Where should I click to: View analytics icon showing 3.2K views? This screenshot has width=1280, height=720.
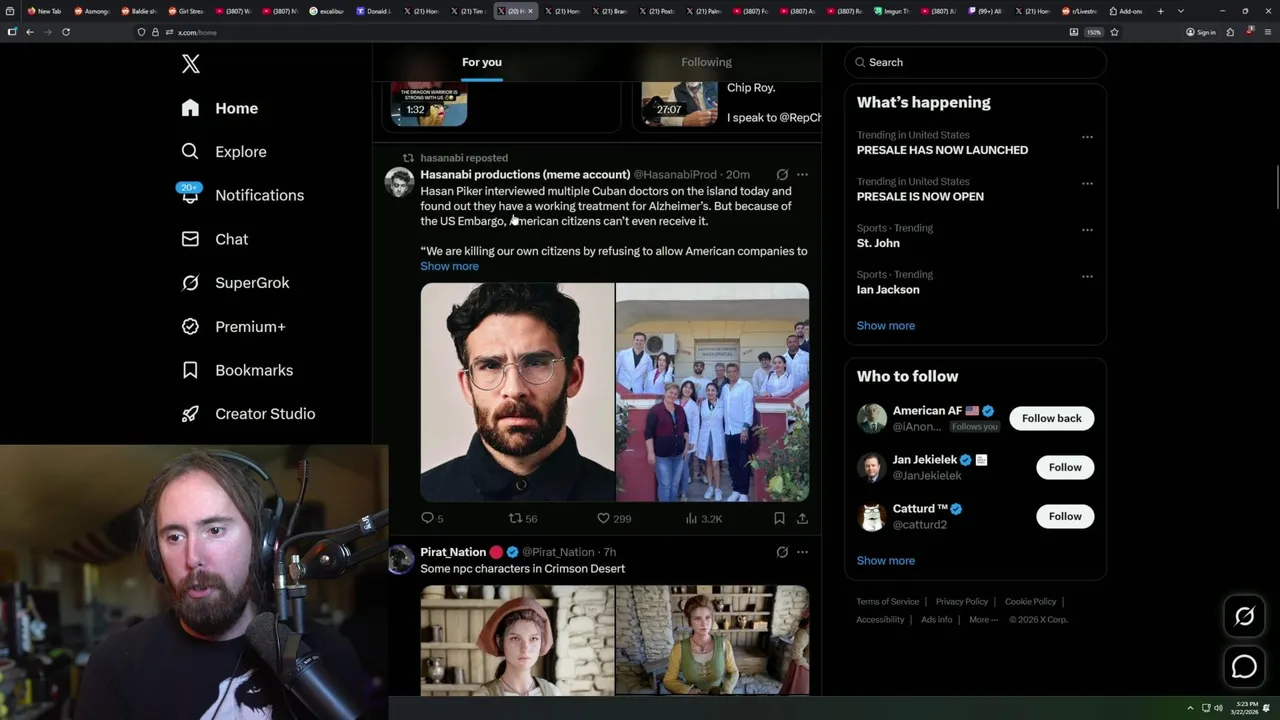tap(691, 518)
